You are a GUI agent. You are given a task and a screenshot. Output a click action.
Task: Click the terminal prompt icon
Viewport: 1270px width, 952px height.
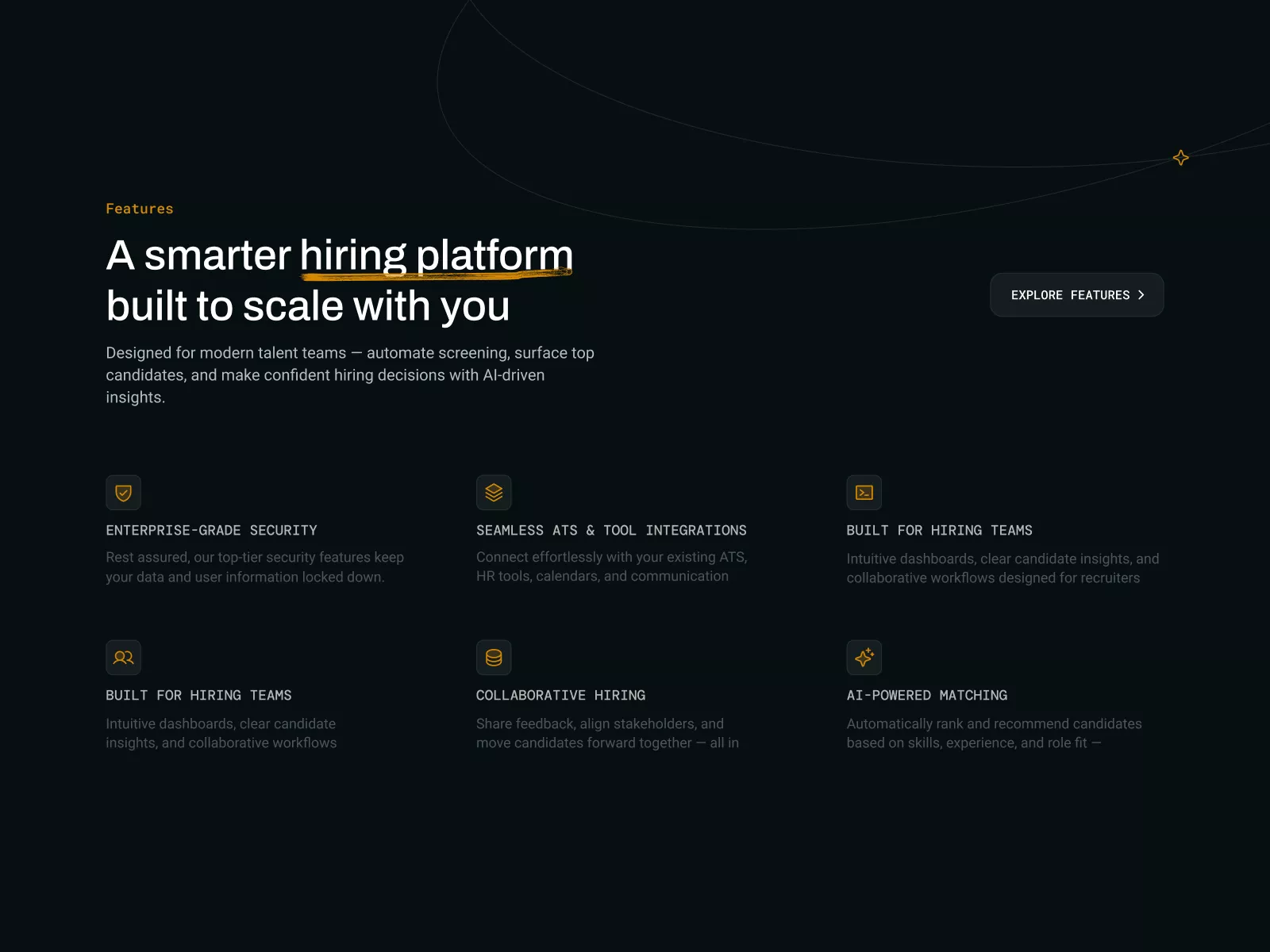(864, 493)
